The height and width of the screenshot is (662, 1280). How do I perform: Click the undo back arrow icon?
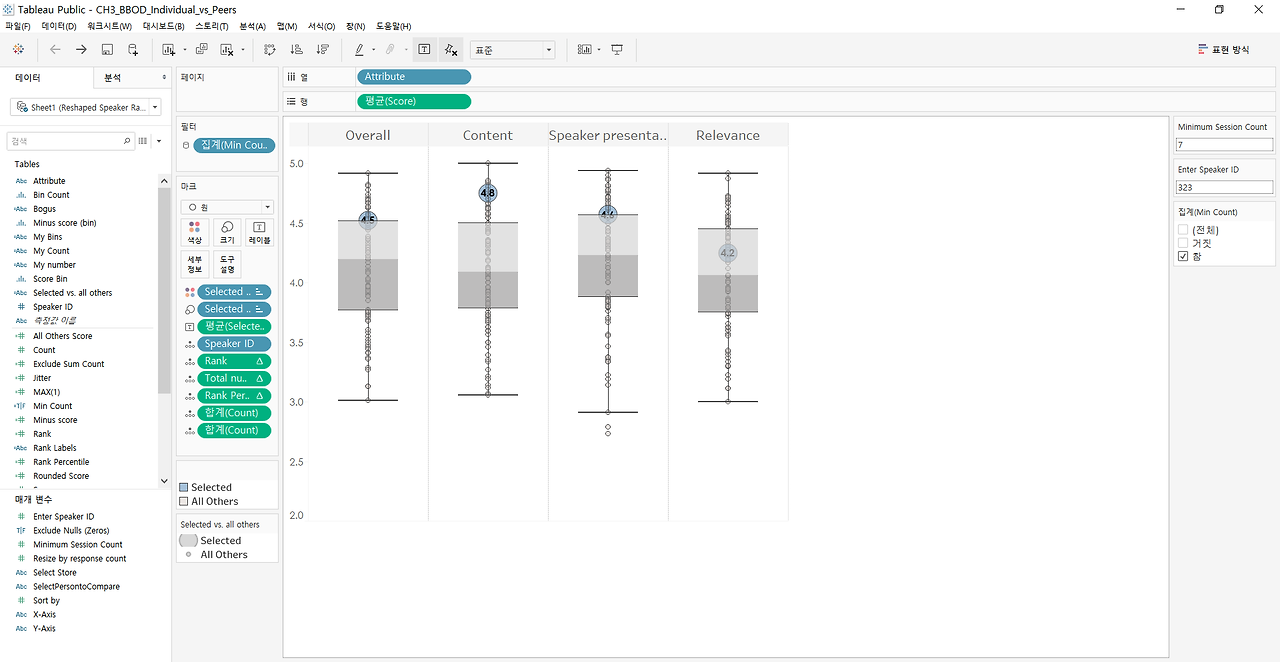point(55,49)
